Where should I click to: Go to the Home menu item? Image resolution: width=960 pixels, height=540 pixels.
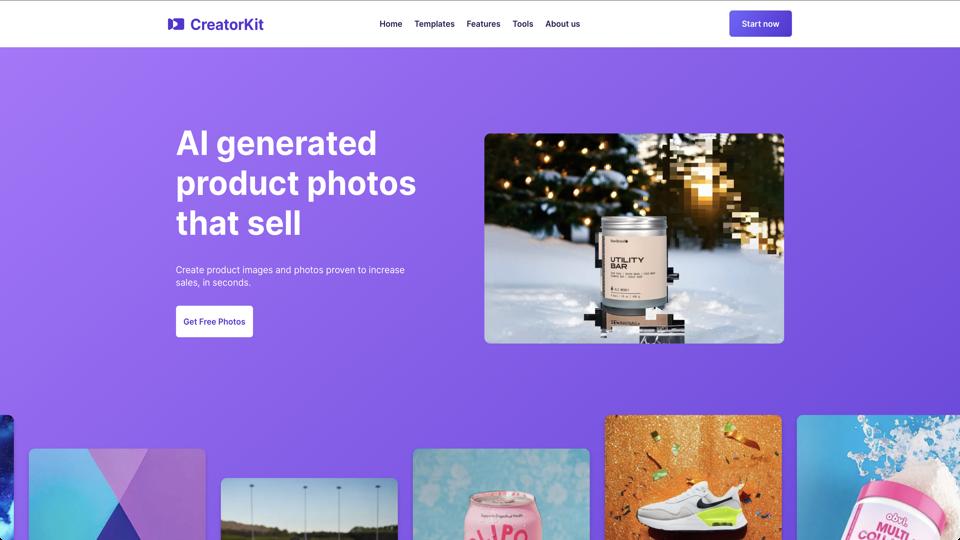click(391, 24)
